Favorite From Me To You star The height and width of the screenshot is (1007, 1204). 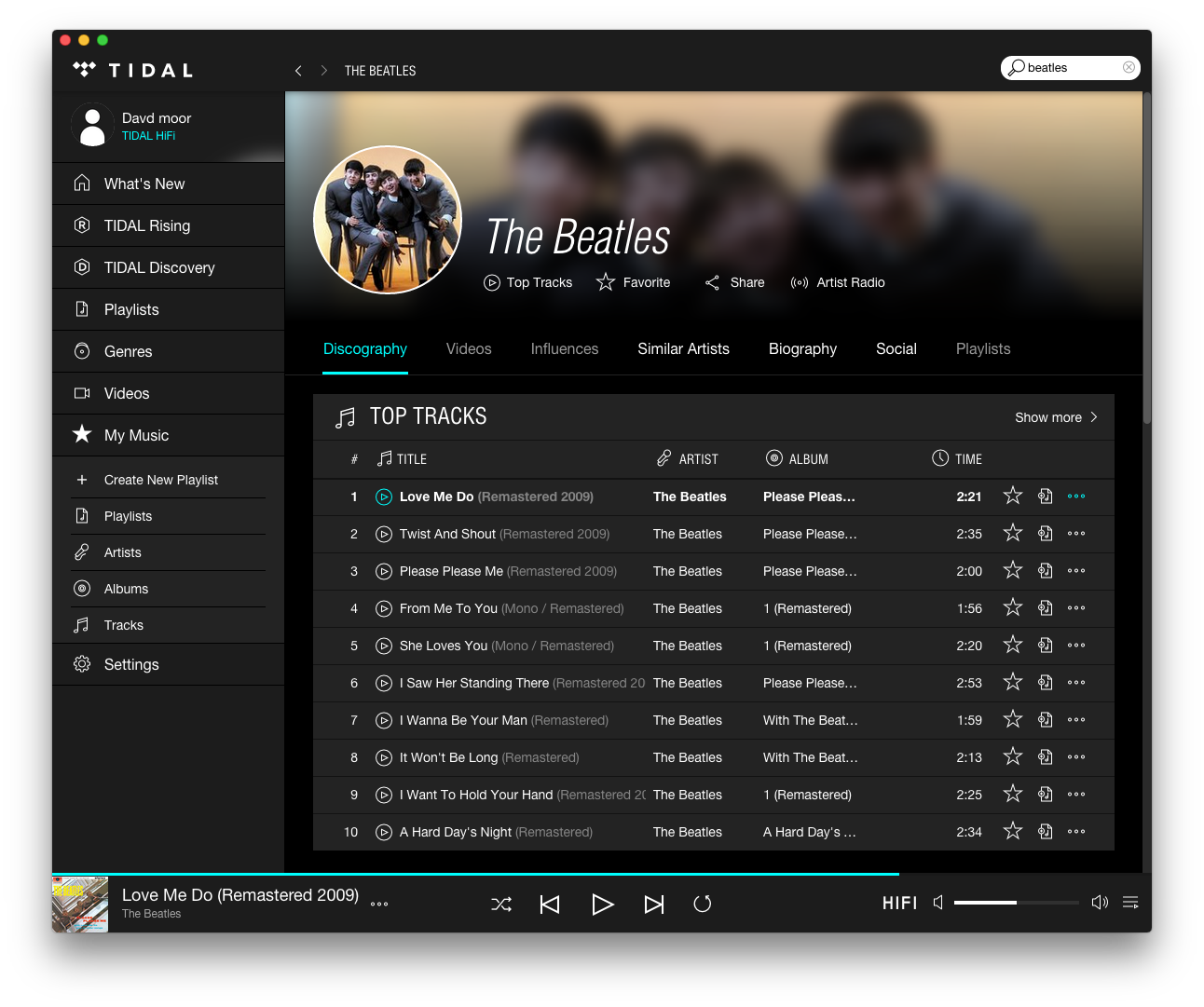[x=1013, y=607]
